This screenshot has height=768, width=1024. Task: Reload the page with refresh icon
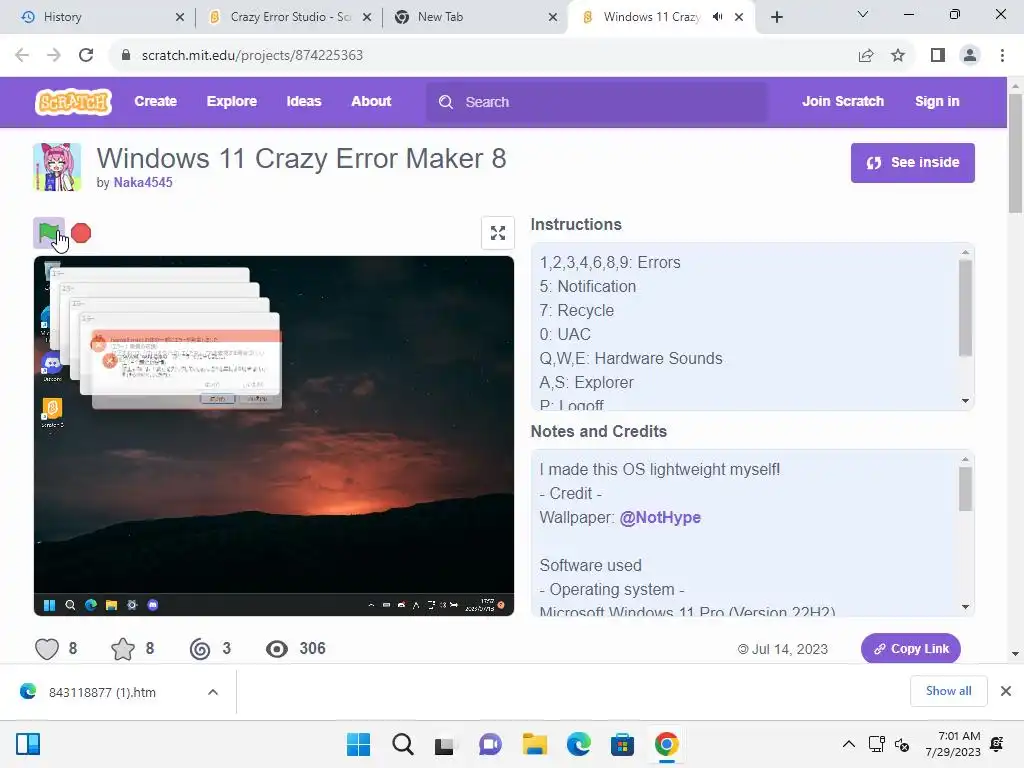(86, 55)
